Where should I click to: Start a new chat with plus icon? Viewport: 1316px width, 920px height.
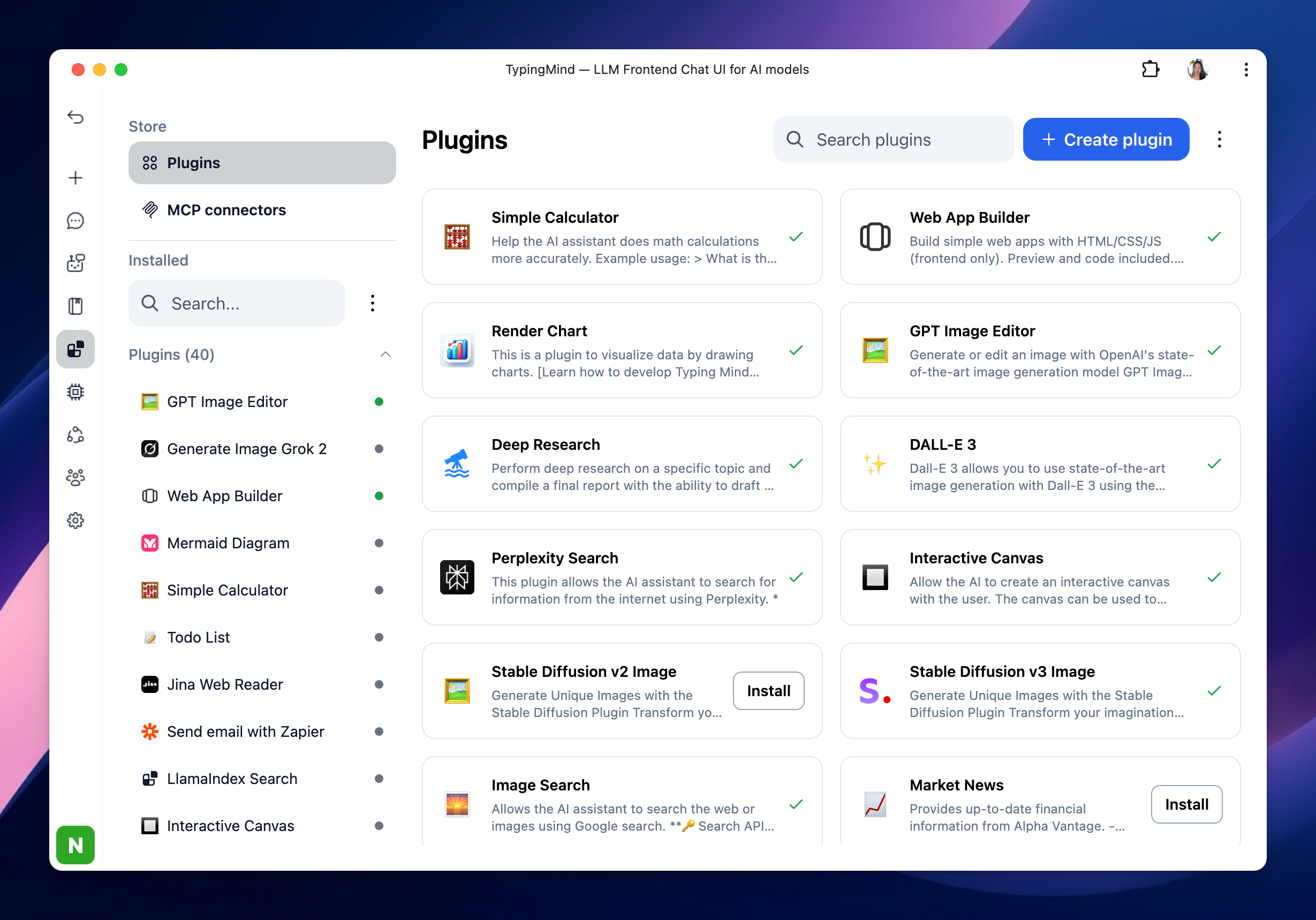click(x=75, y=178)
